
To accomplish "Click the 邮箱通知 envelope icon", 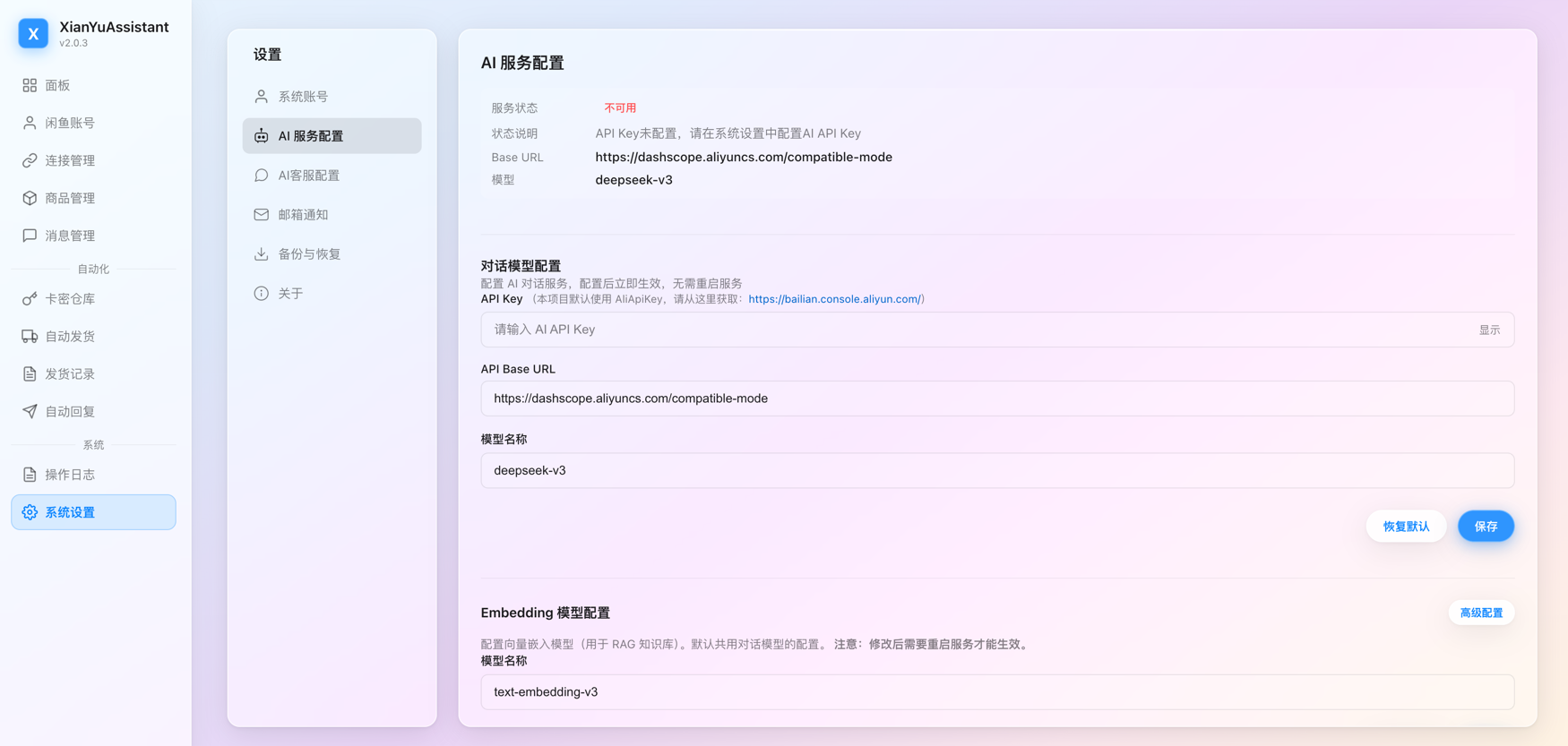I will click(261, 214).
